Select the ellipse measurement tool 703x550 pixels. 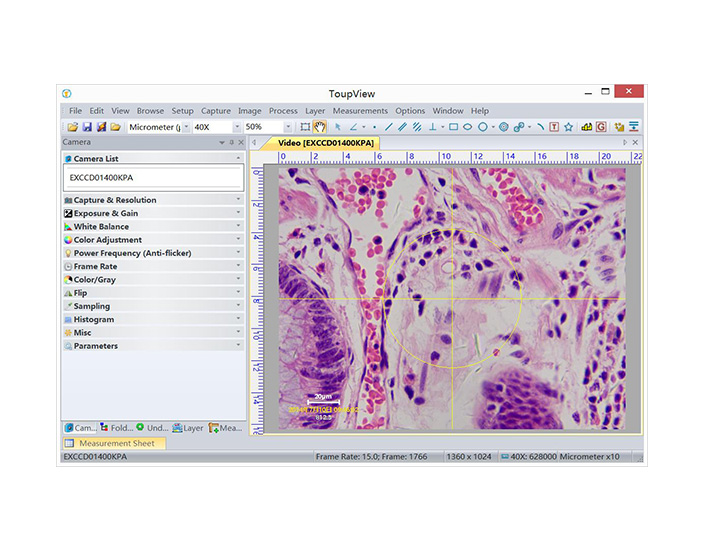(x=468, y=127)
